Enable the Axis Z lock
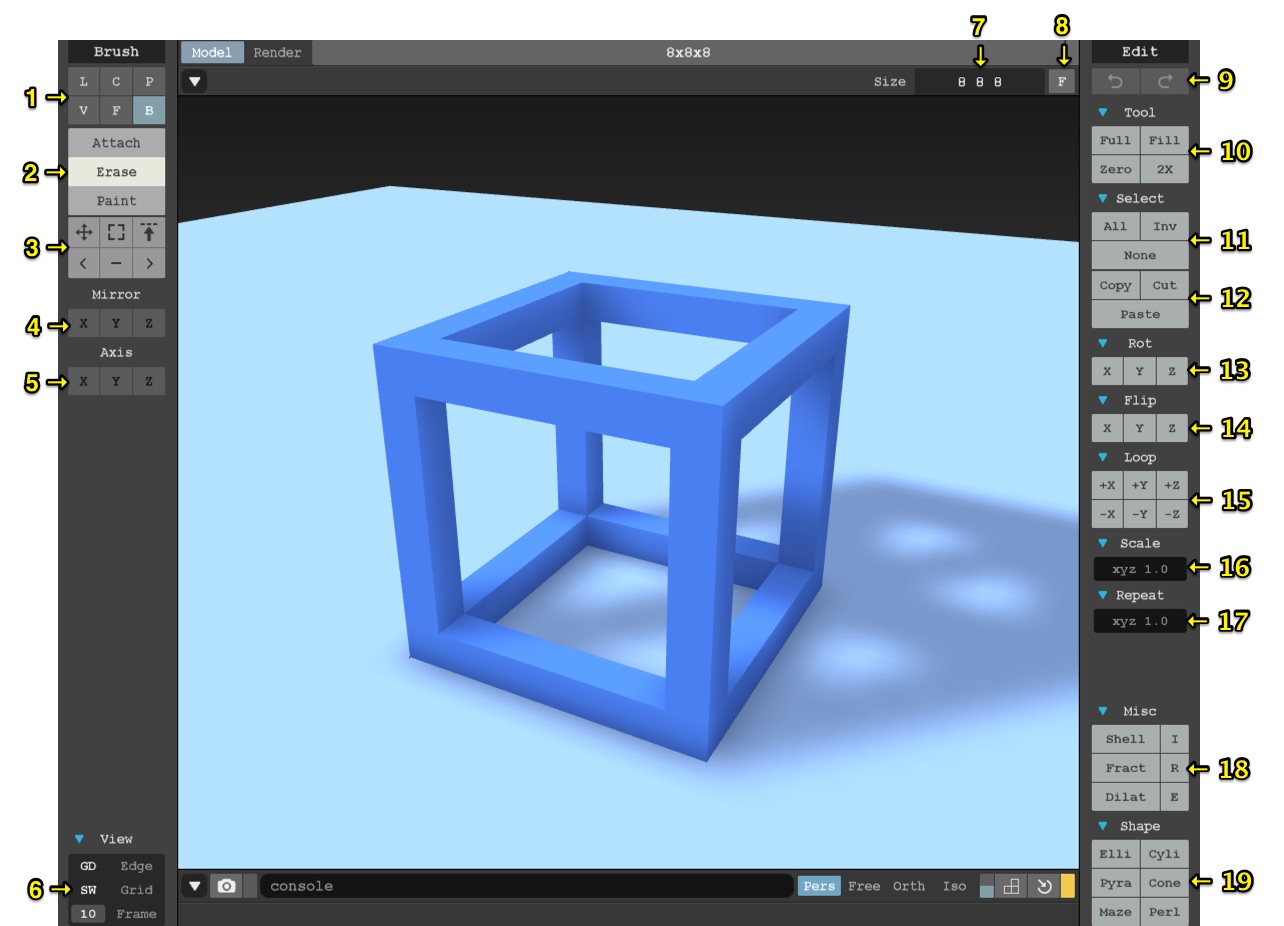 click(149, 382)
